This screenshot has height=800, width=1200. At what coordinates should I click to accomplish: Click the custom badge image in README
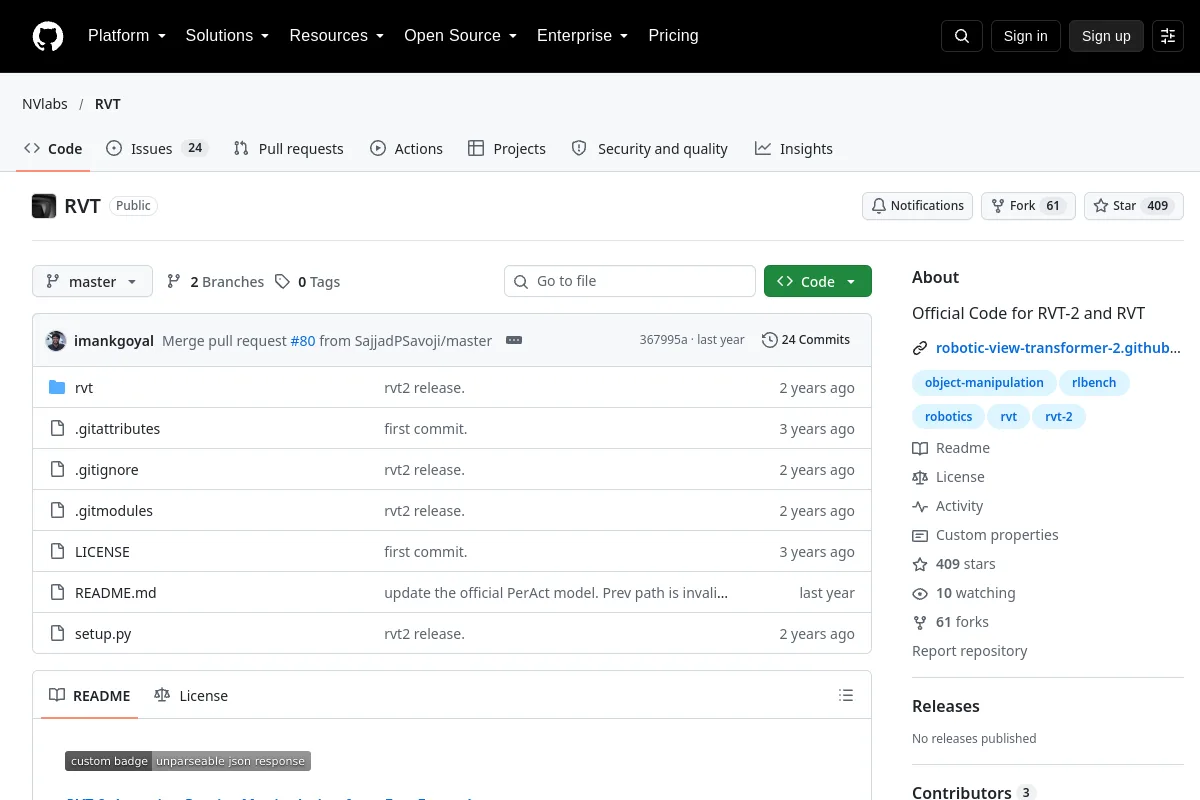(x=188, y=761)
